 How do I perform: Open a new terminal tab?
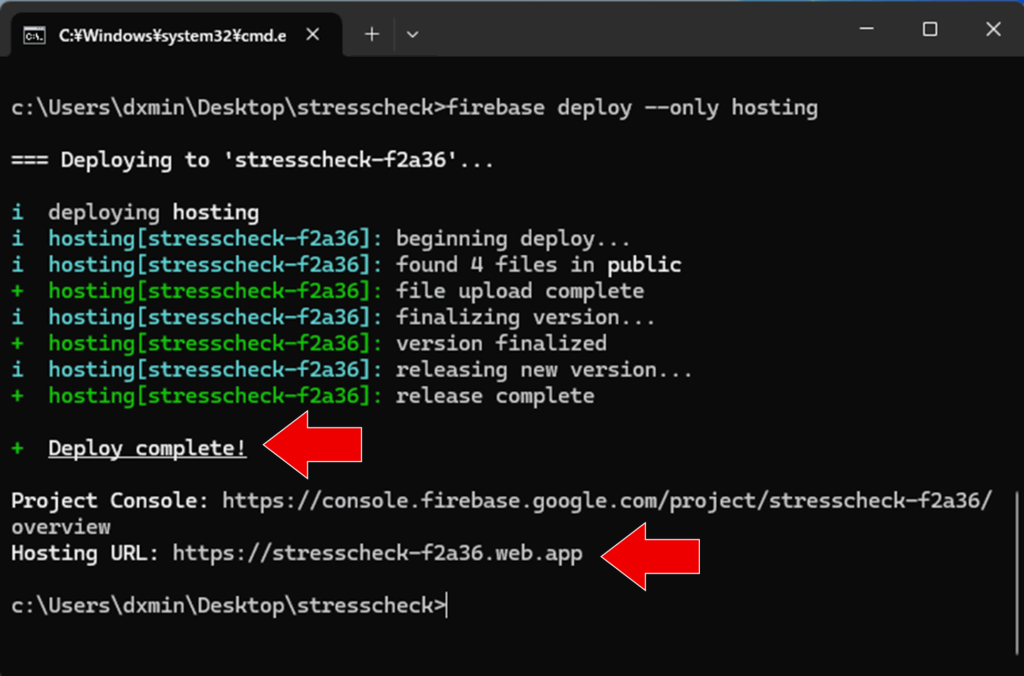click(x=372, y=35)
